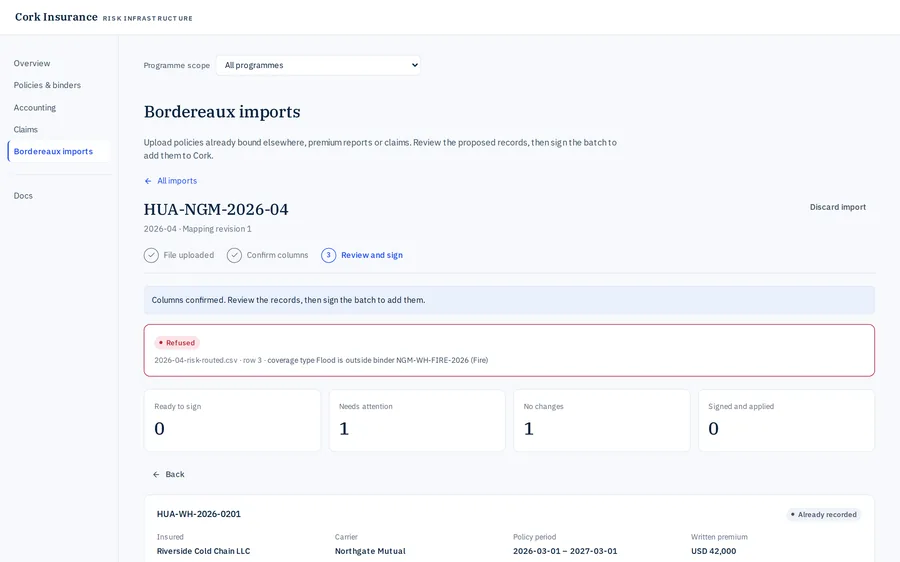The height and width of the screenshot is (562, 900).
Task: Click the back arrow beside All imports
Action: pos(148,181)
